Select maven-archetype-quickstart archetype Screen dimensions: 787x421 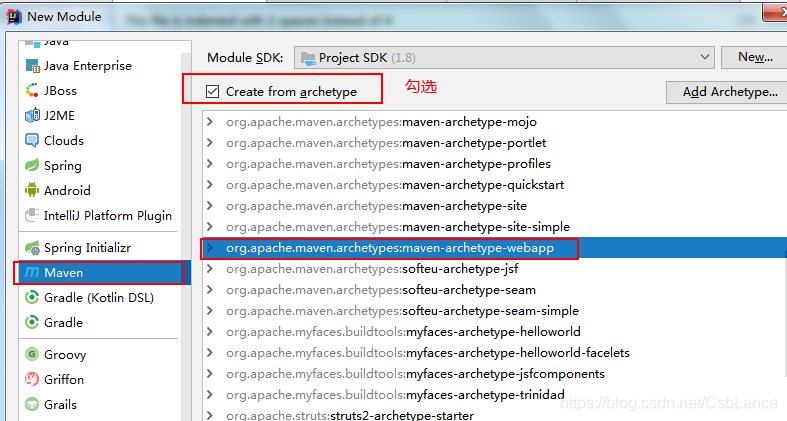395,185
